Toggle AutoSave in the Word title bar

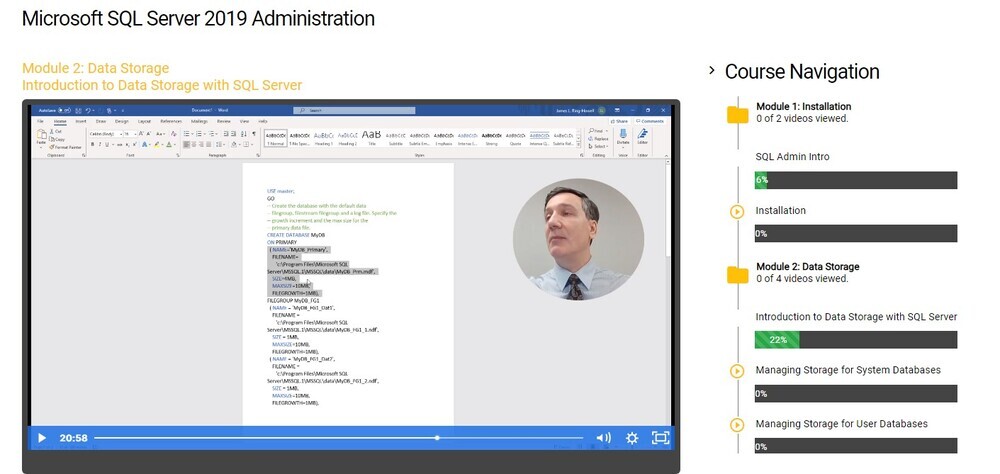pyautogui.click(x=64, y=110)
